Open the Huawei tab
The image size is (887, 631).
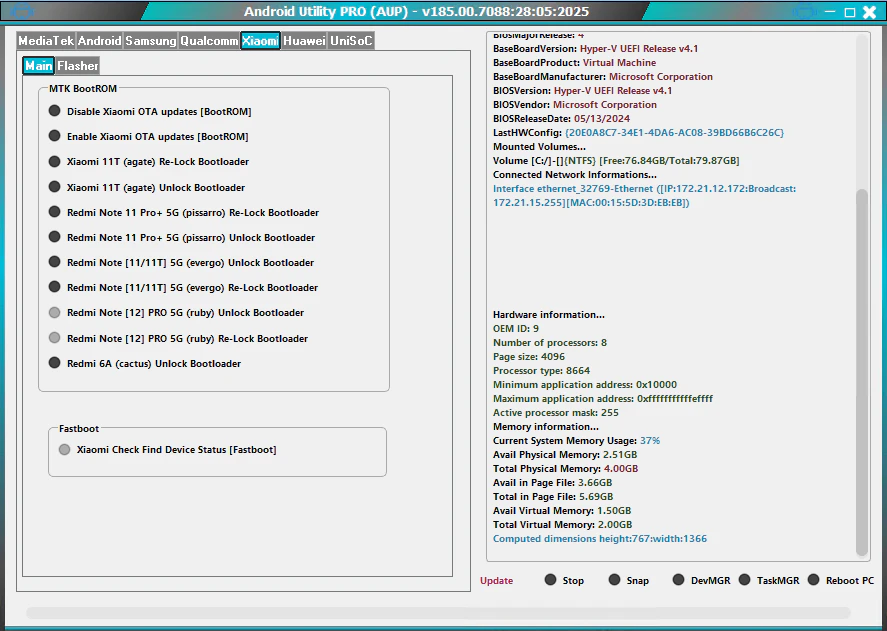304,41
